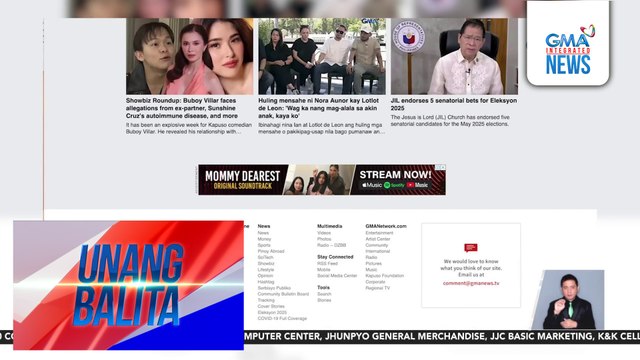
Task: Click the GMANetwork.com footer heading
Action: click(x=386, y=226)
